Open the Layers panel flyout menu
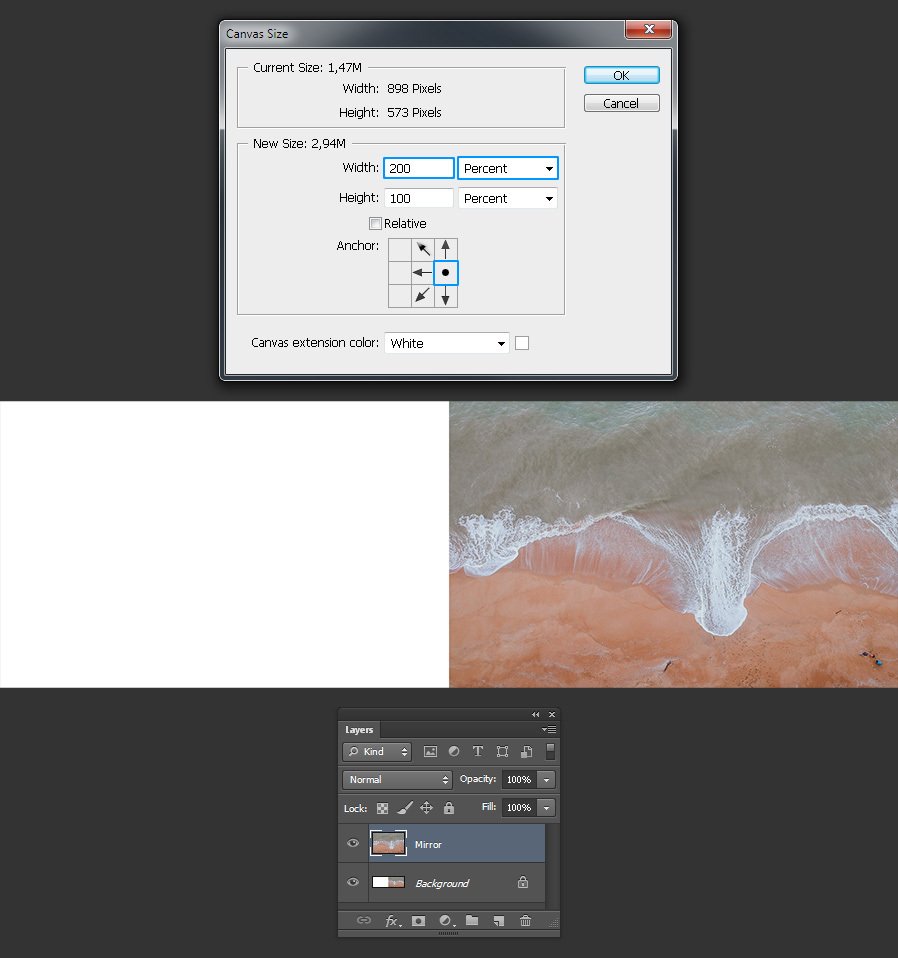Image resolution: width=898 pixels, height=958 pixels. click(549, 729)
